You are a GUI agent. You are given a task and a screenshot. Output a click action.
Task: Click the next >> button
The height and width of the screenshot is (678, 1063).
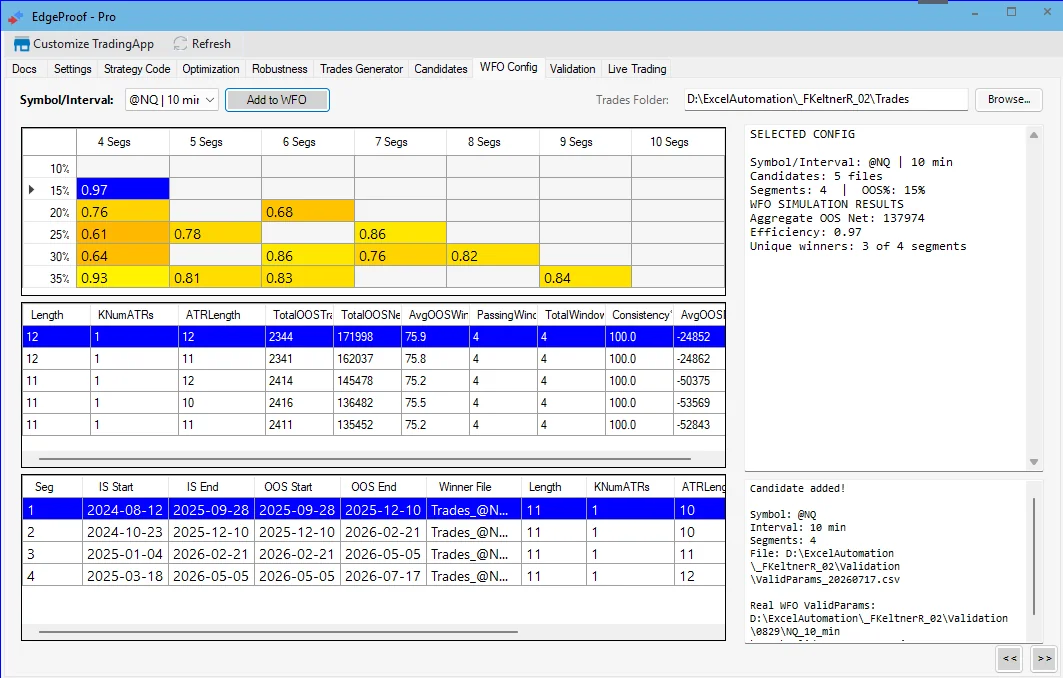(1045, 658)
